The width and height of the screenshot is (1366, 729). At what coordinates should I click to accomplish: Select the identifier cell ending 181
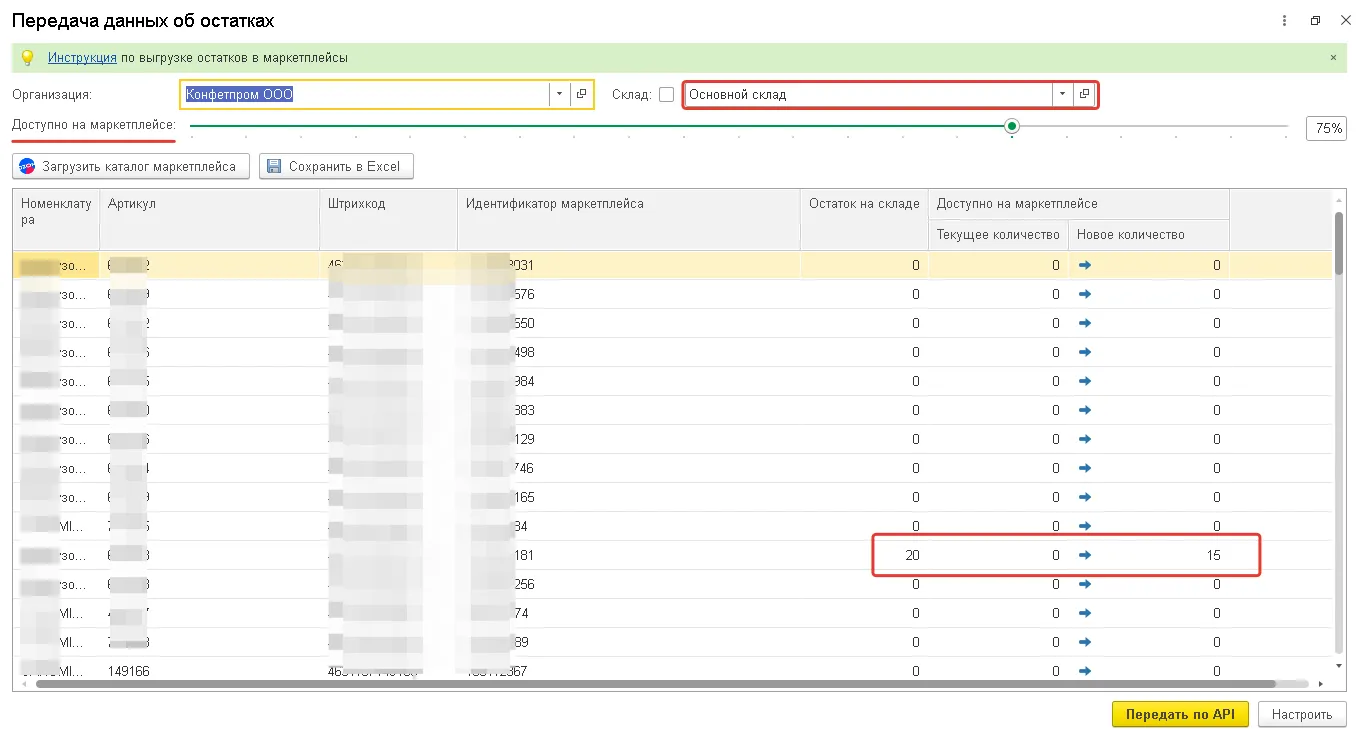[628, 555]
